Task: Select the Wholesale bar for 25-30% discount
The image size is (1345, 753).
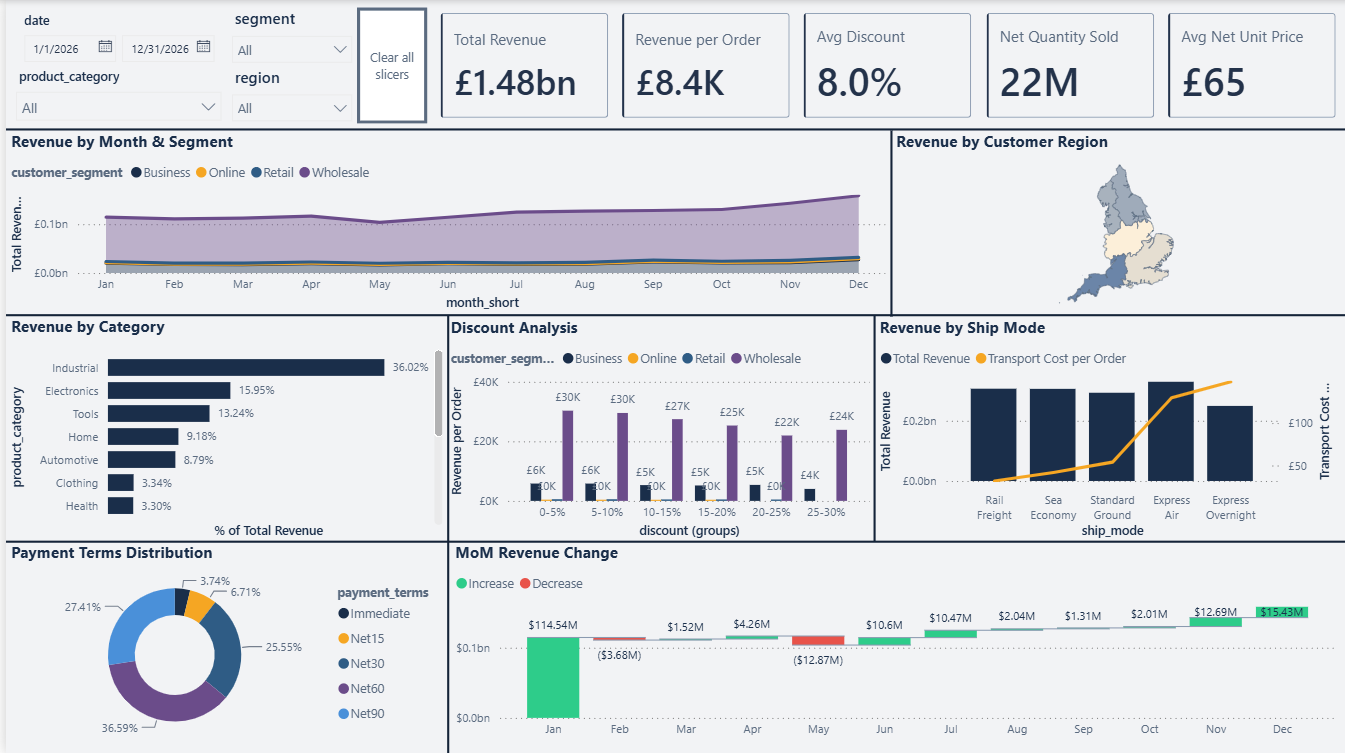Action: (x=842, y=465)
